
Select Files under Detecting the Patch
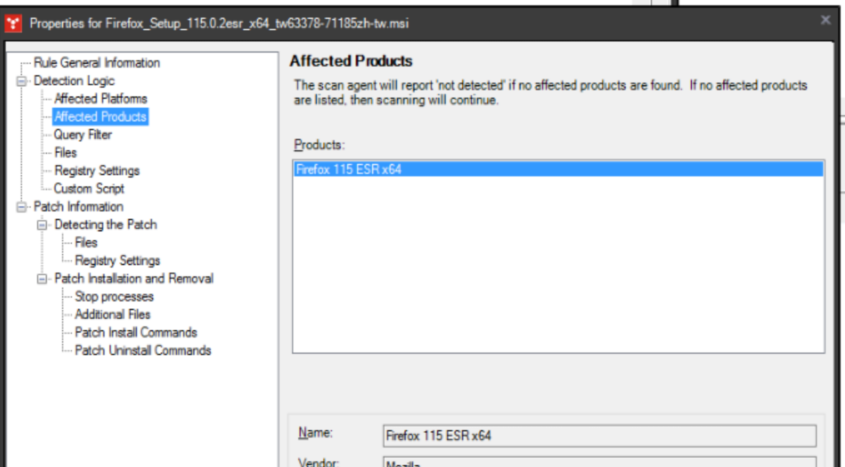pyautogui.click(x=86, y=243)
